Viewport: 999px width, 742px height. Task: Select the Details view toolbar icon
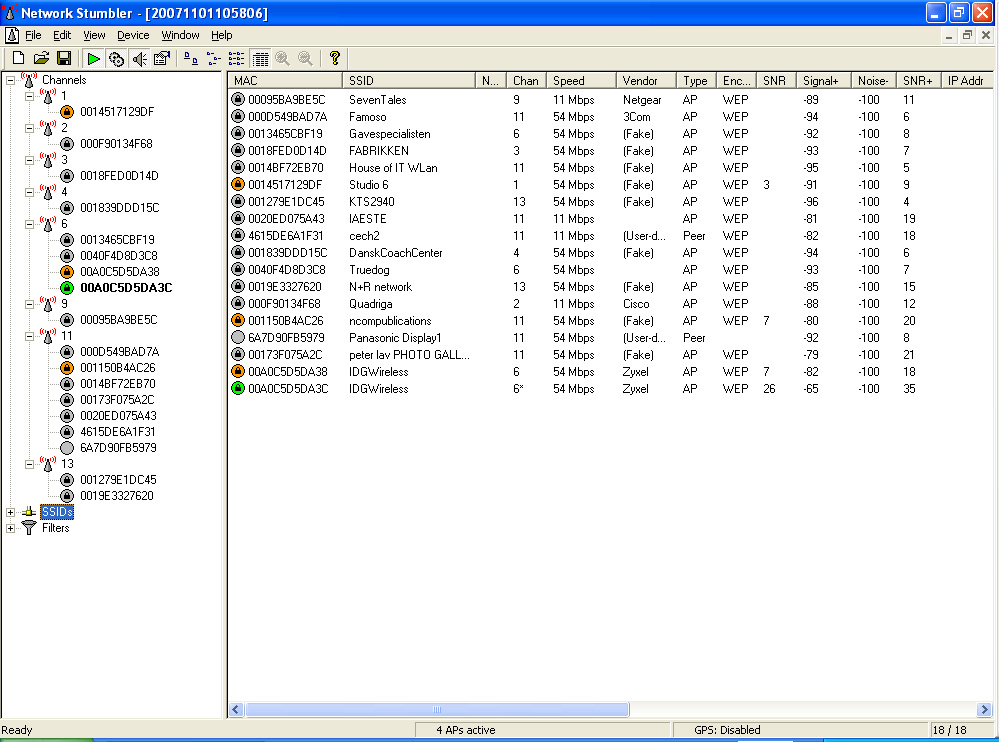click(260, 59)
